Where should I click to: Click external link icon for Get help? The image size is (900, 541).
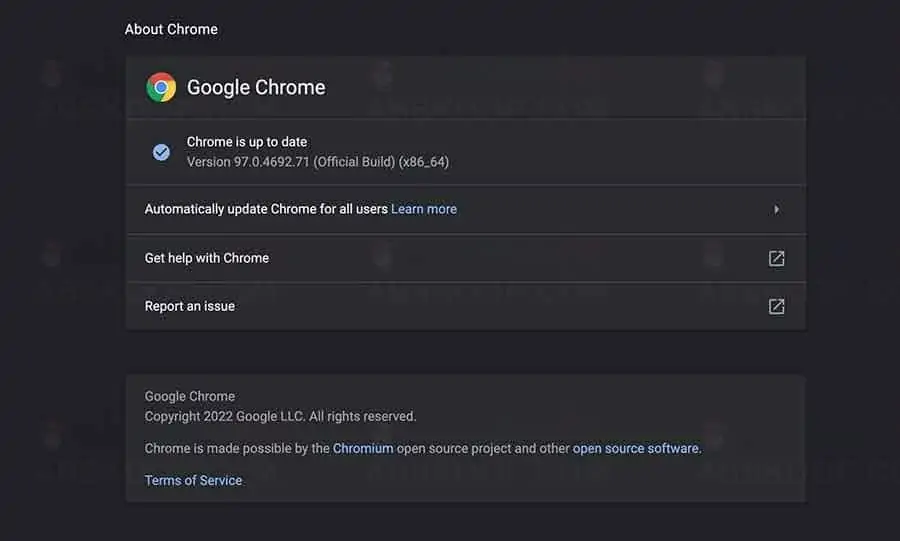click(x=776, y=258)
